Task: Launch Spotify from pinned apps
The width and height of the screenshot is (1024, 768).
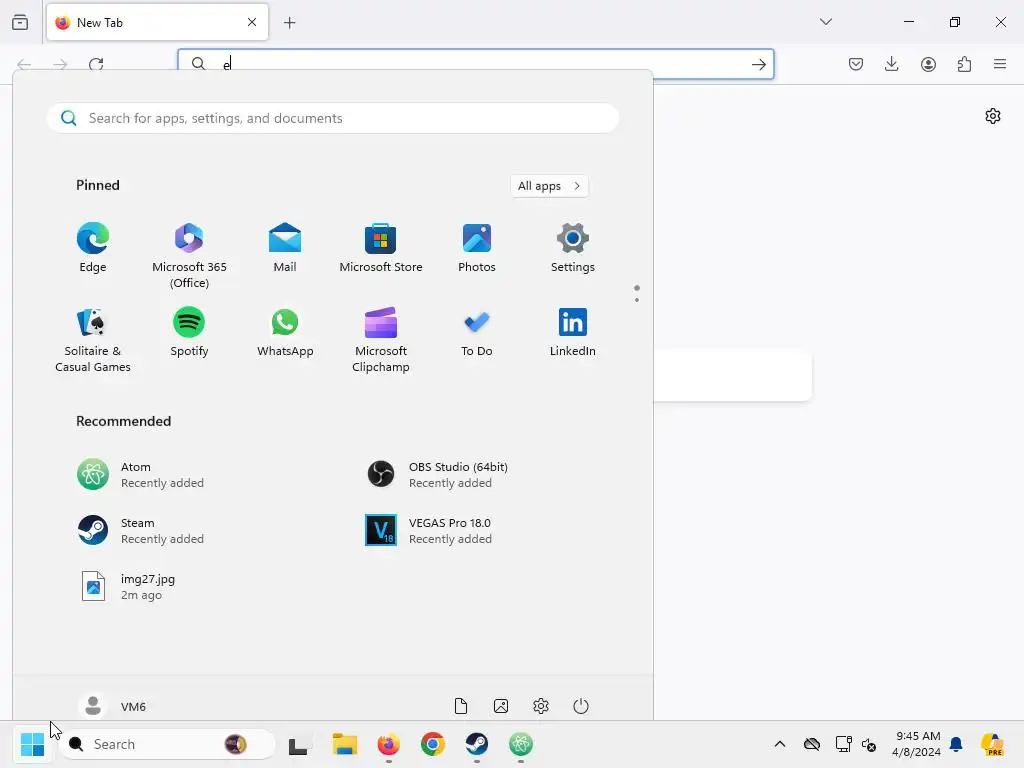Action: coord(189,332)
